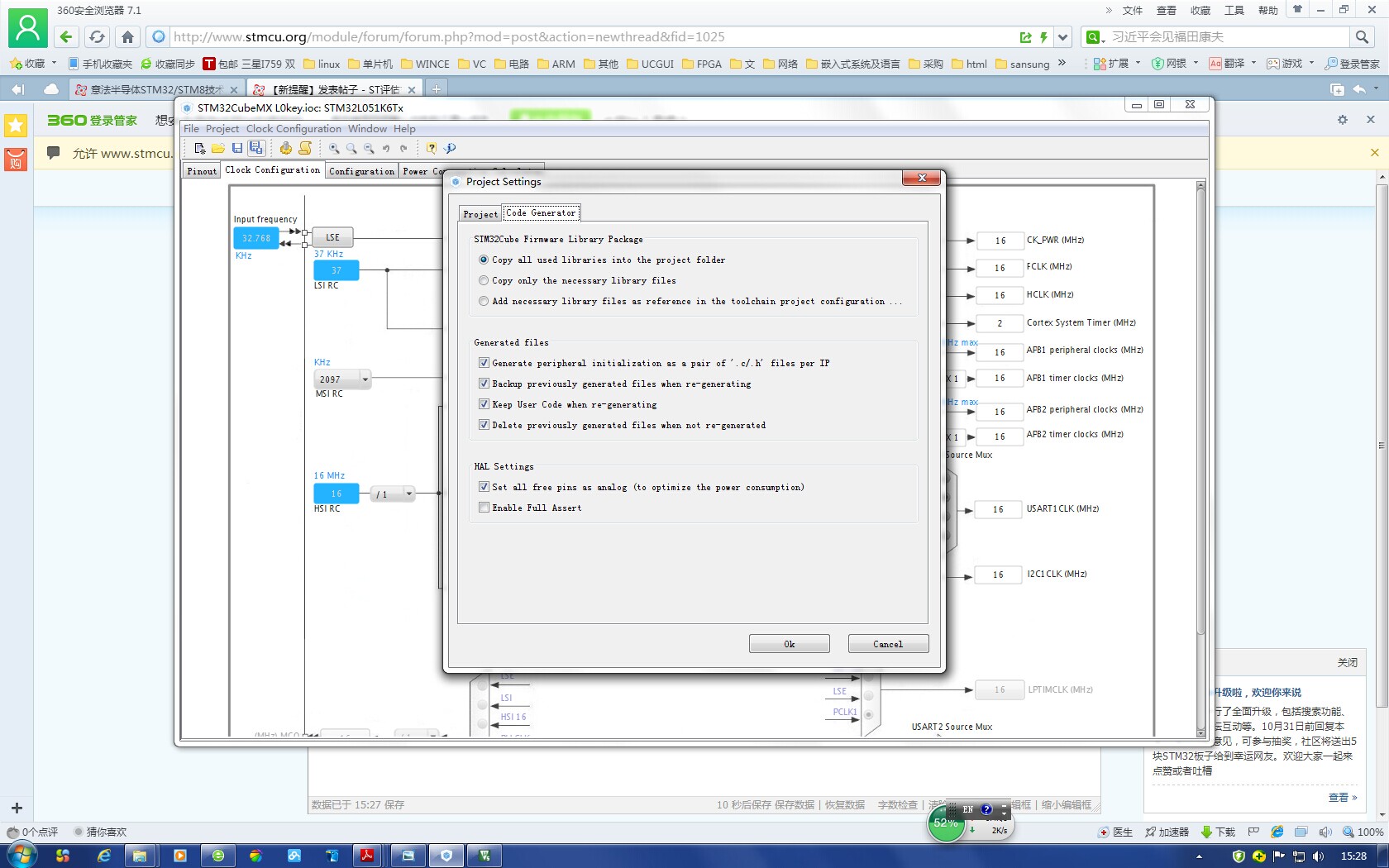Click the 登录管家 bookmark bar button
1389x868 pixels.
coord(1352,64)
